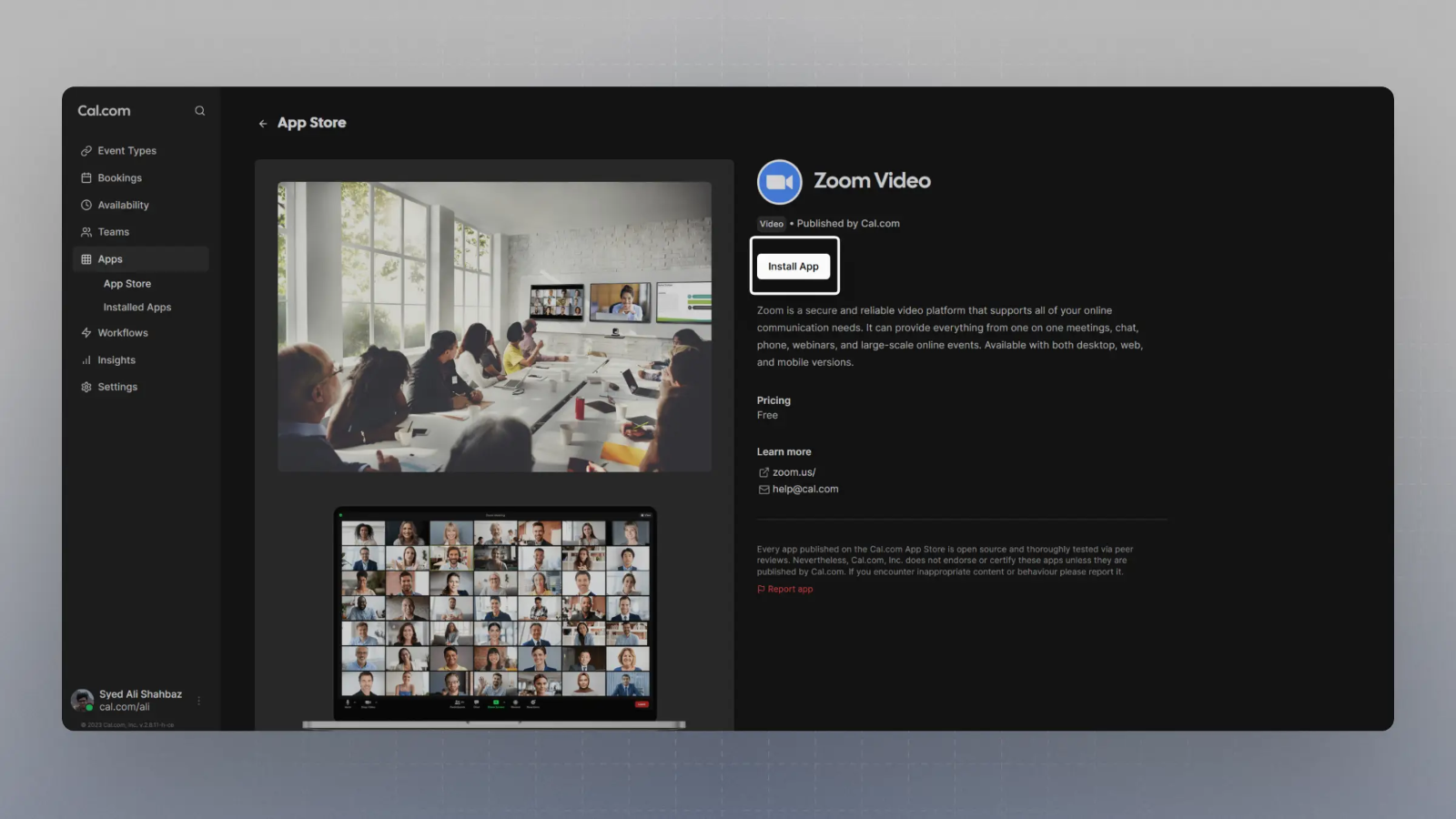
Task: Open the zoom.us link
Action: (x=794, y=472)
